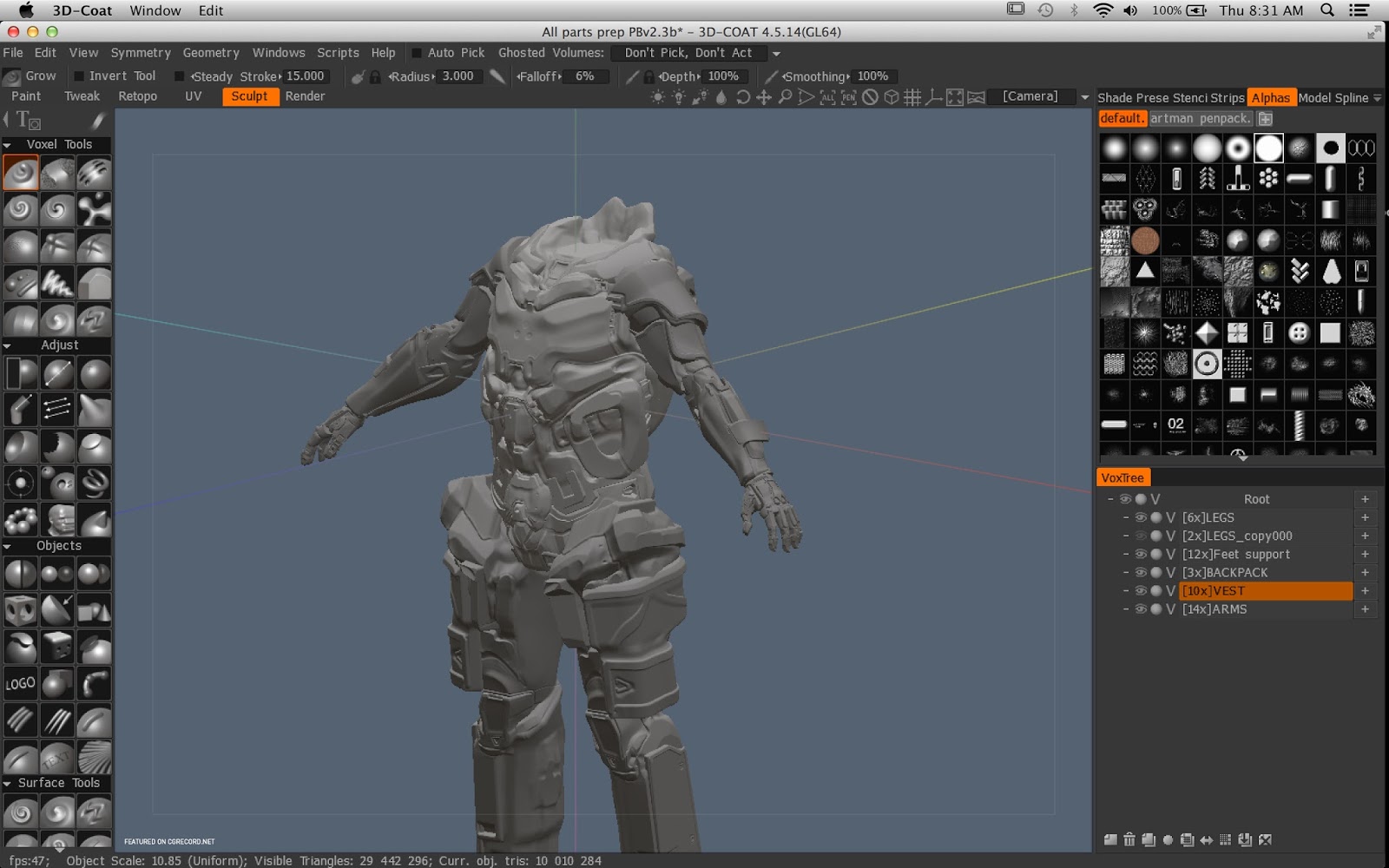1389x868 pixels.
Task: Select the spiky scribble voxel brush
Action: [57, 283]
